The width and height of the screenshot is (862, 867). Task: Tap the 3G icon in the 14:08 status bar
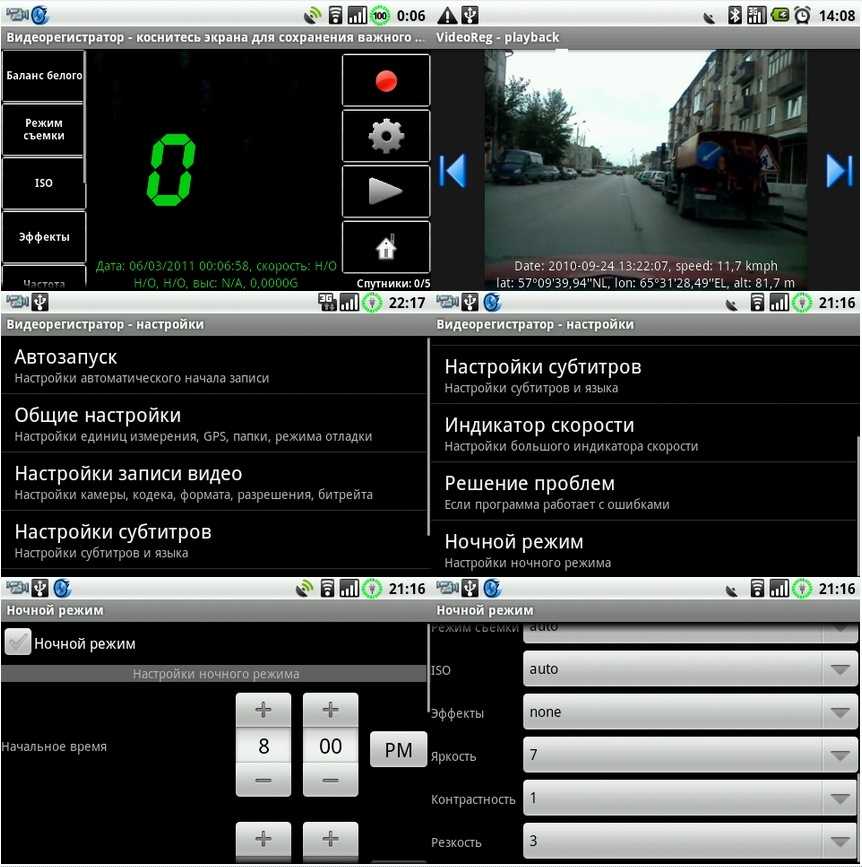point(756,15)
